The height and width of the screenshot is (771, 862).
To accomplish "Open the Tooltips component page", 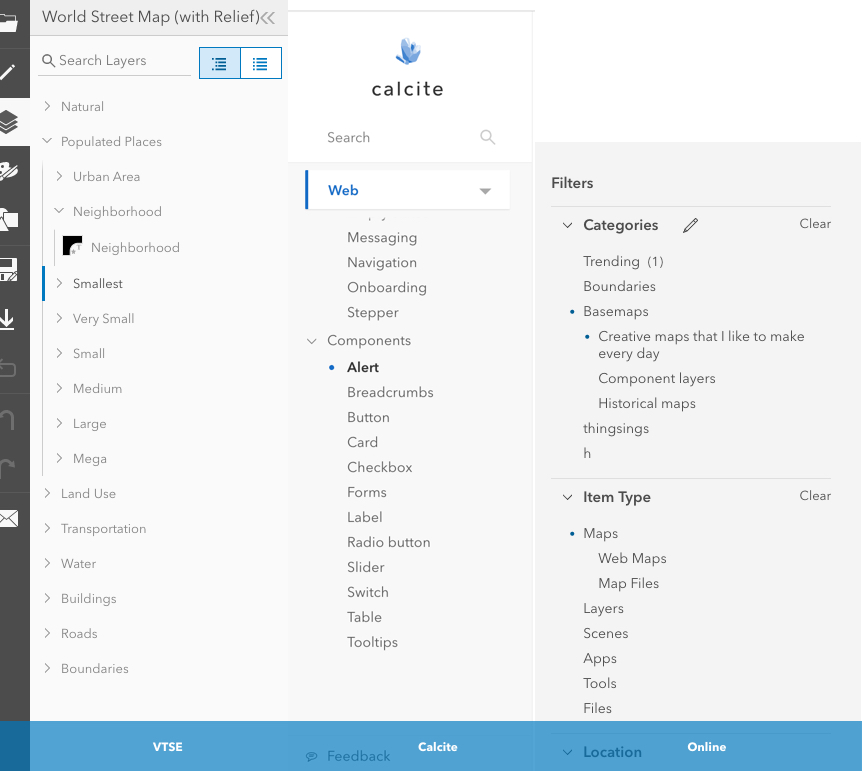I will tap(372, 642).
